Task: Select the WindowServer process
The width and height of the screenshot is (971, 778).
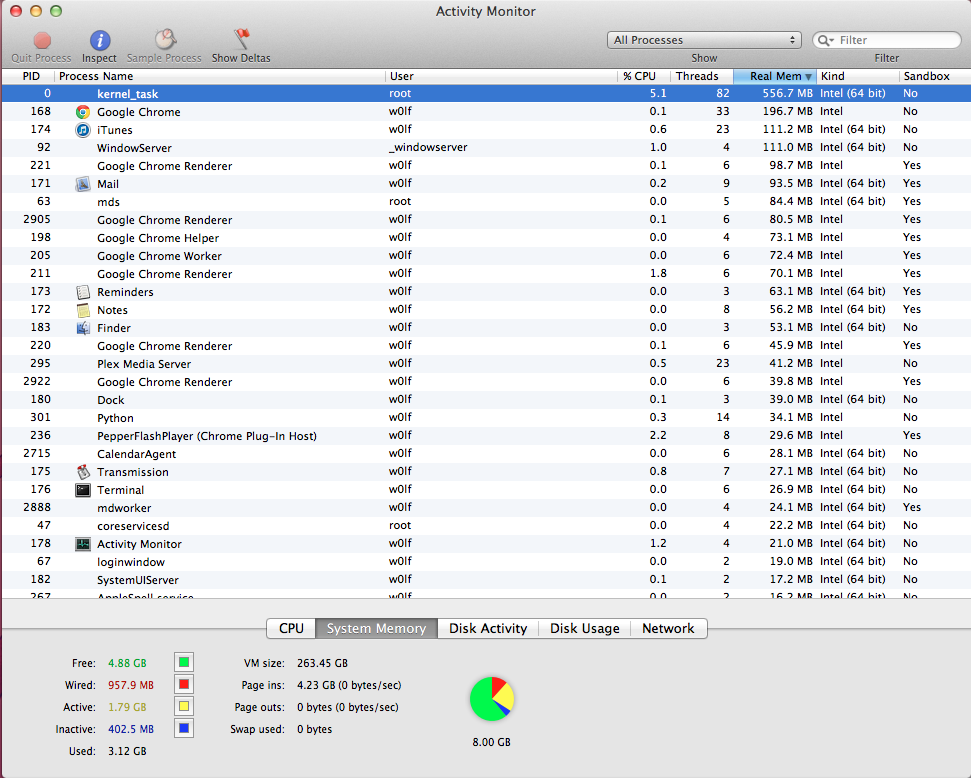Action: click(486, 147)
